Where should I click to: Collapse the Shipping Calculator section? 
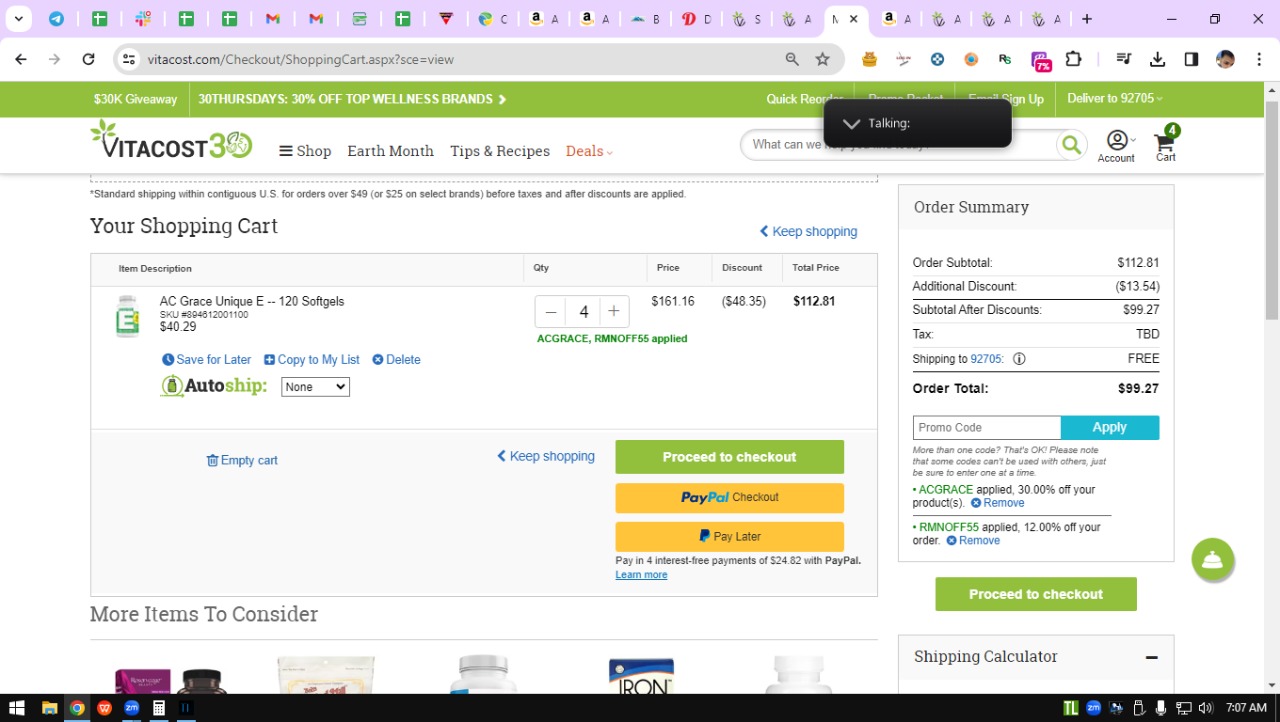1152,657
